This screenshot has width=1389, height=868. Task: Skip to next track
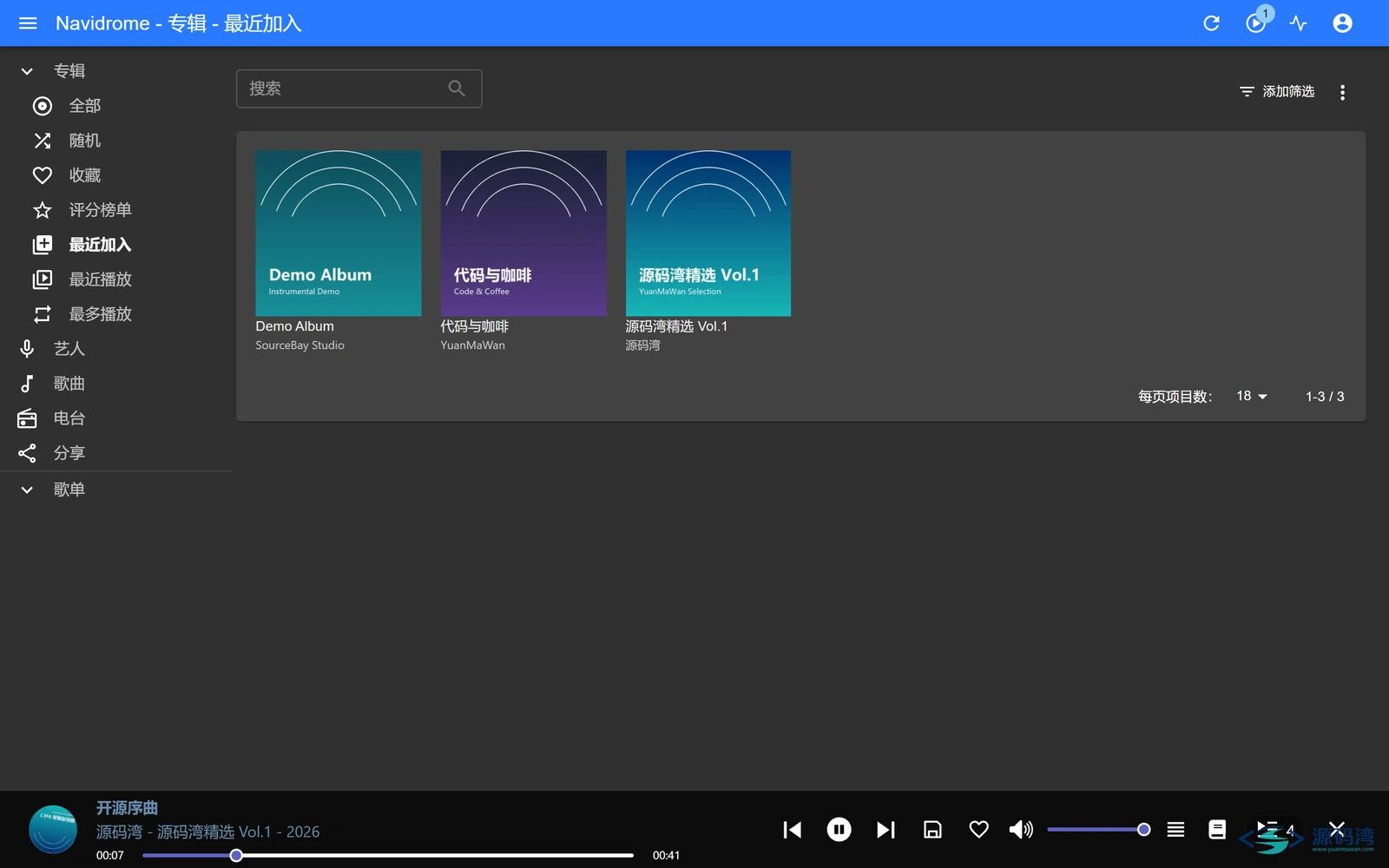885,830
